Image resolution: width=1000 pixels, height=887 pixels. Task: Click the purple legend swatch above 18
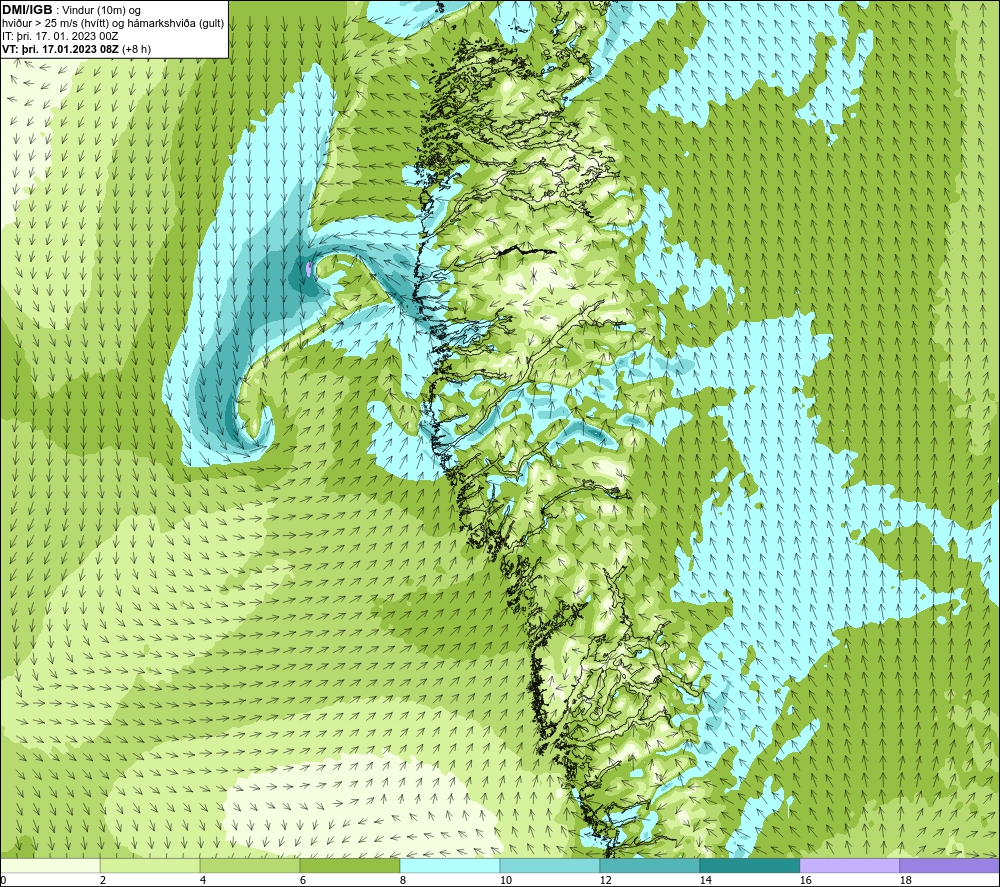coord(950,865)
